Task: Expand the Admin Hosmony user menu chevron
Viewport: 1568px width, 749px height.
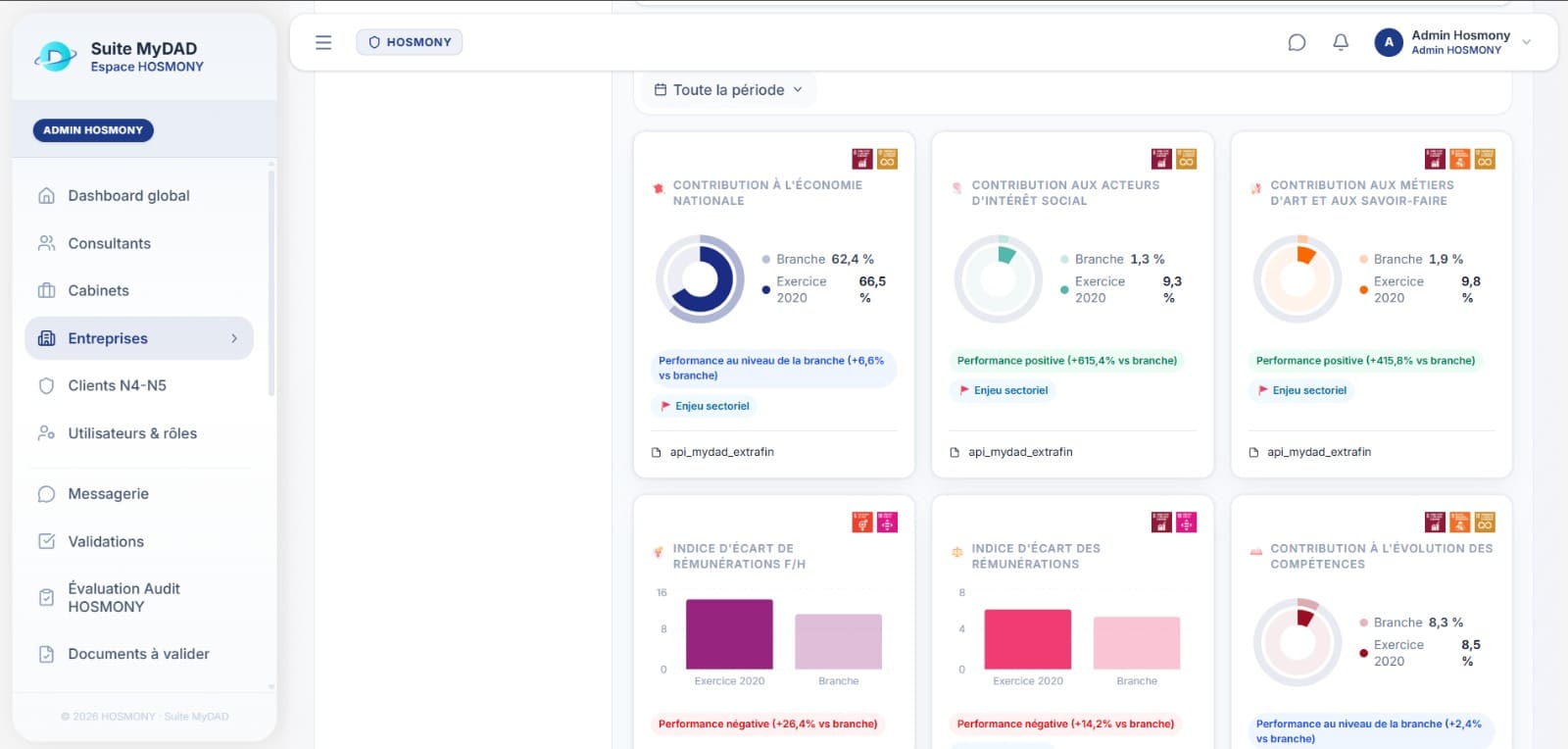Action: point(1526,42)
